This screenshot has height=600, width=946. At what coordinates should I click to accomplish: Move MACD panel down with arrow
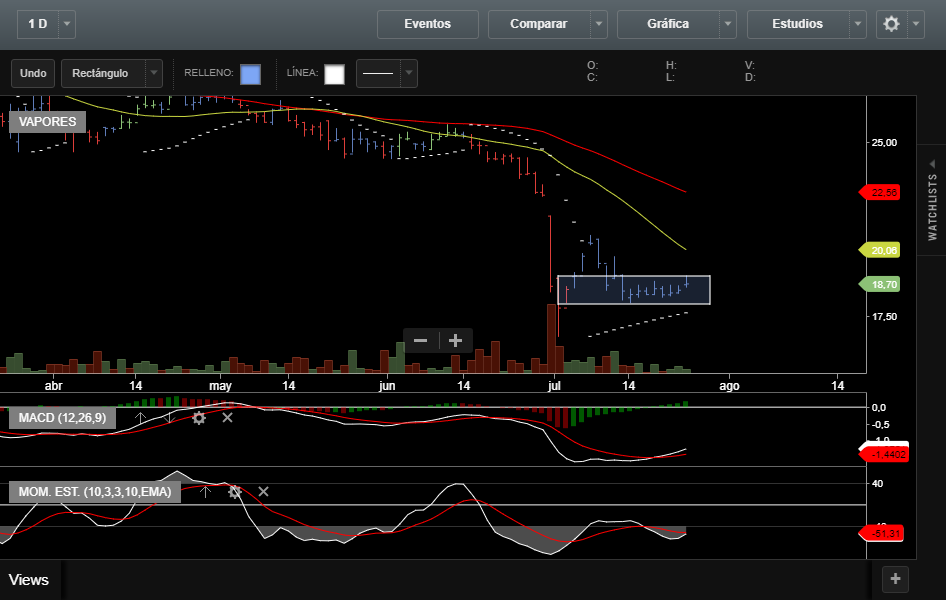(170, 417)
